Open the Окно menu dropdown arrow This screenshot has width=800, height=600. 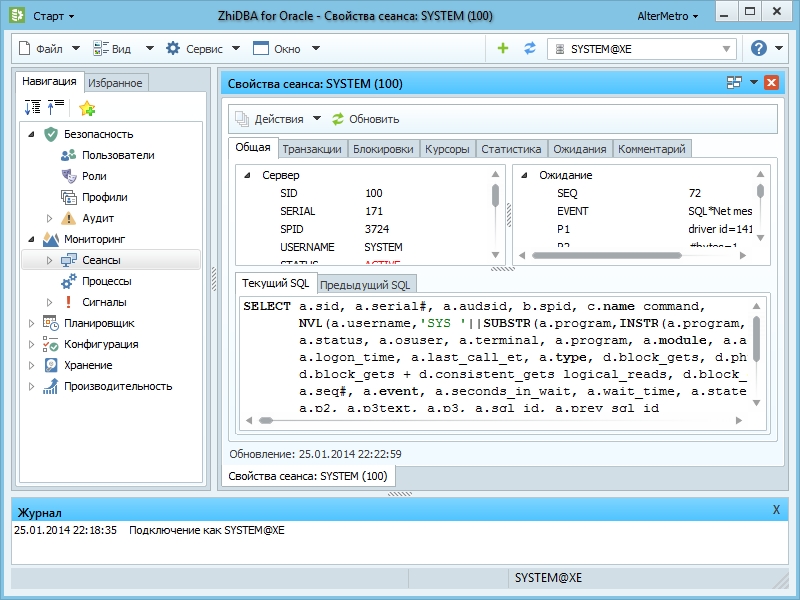point(316,48)
